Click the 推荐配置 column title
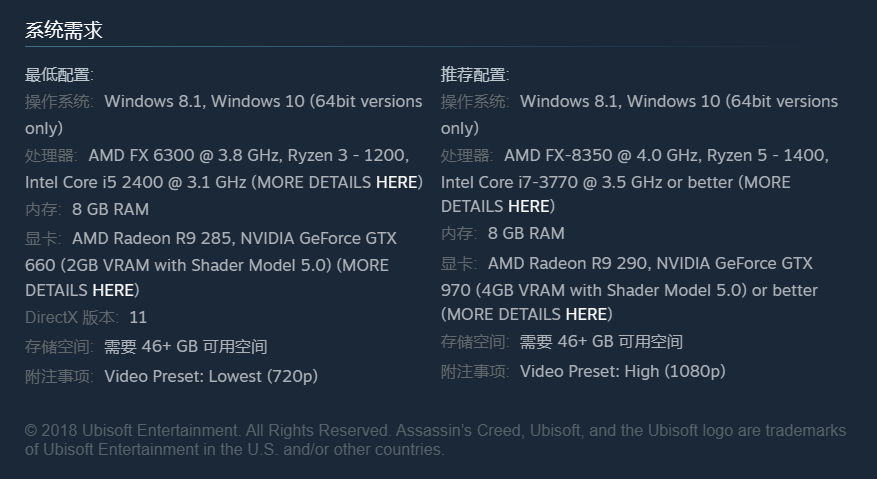The width and height of the screenshot is (877, 479). tap(475, 74)
